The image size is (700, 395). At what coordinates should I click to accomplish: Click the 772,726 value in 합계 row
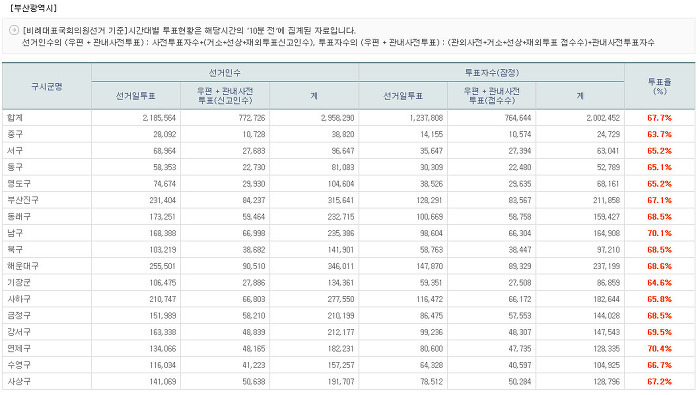point(252,118)
